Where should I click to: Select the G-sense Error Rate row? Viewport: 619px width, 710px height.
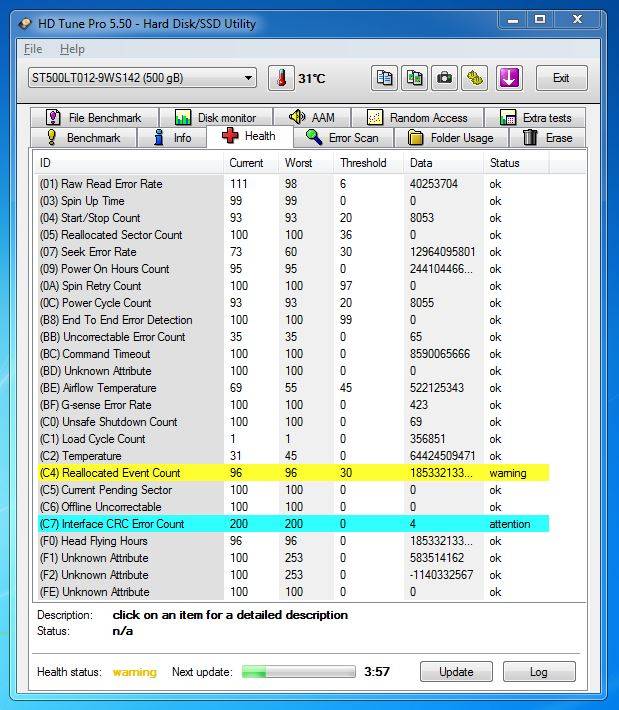(293, 405)
